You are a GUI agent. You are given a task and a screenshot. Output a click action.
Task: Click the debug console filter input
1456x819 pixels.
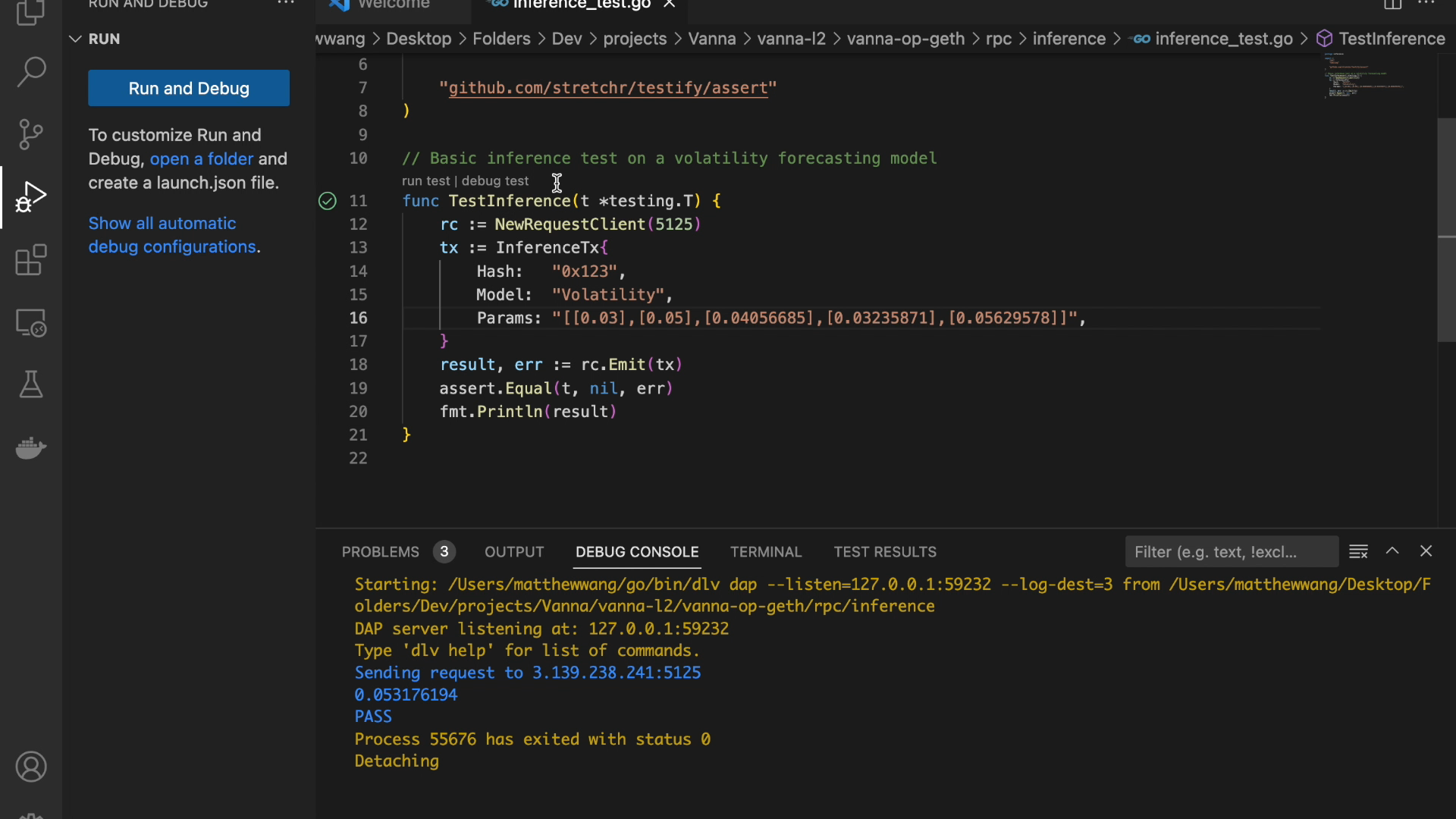click(1232, 552)
